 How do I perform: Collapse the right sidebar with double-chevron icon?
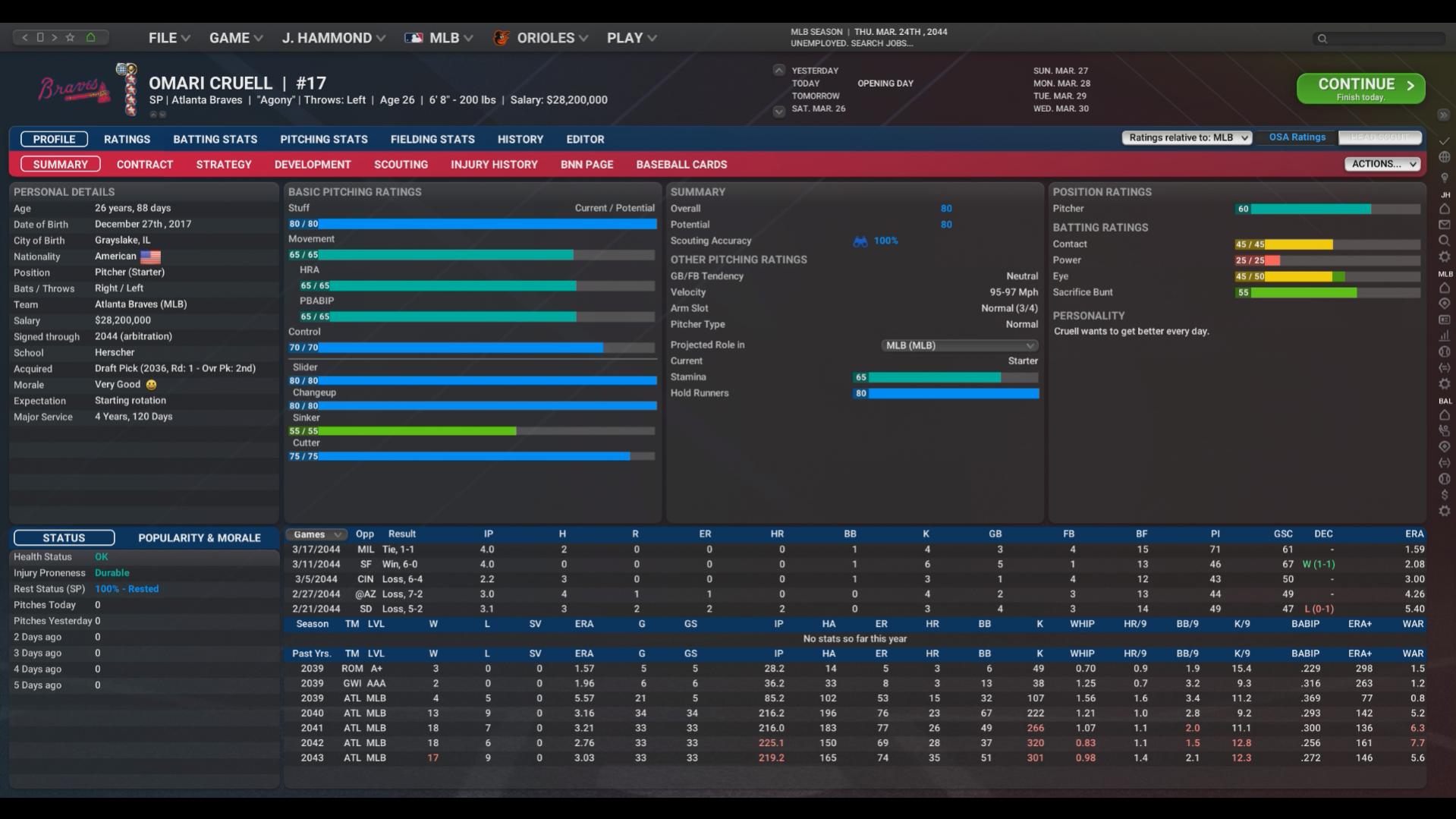1443,115
